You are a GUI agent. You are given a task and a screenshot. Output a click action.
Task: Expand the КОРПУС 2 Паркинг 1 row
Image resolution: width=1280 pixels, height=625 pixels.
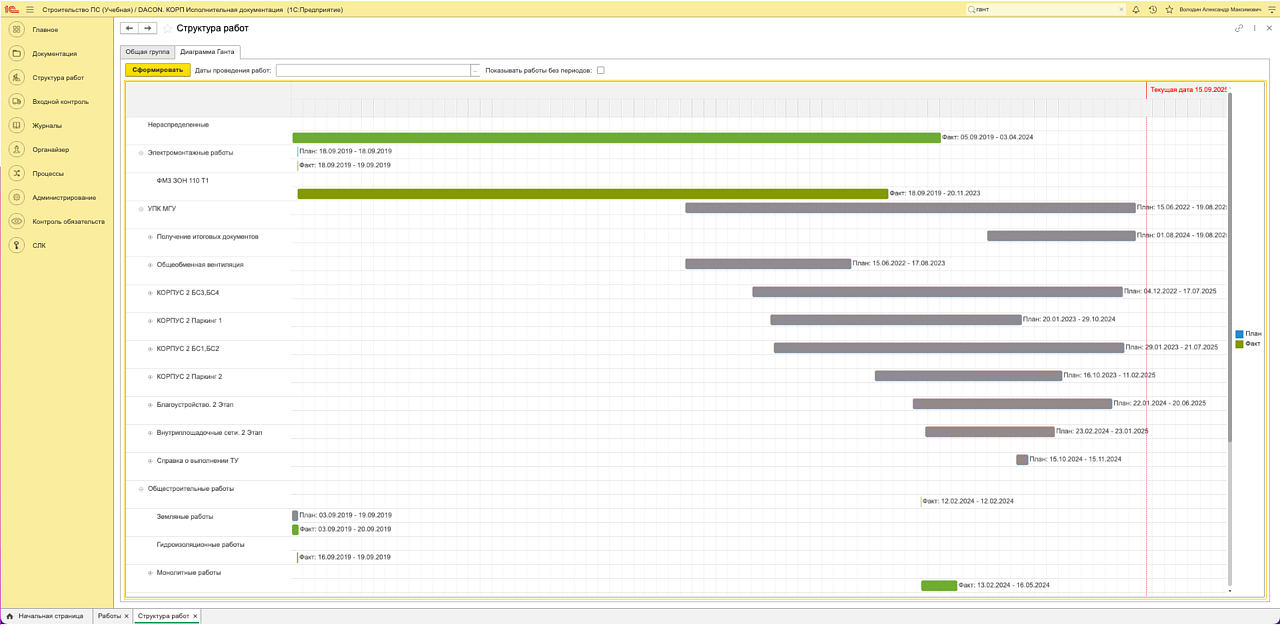[150, 321]
